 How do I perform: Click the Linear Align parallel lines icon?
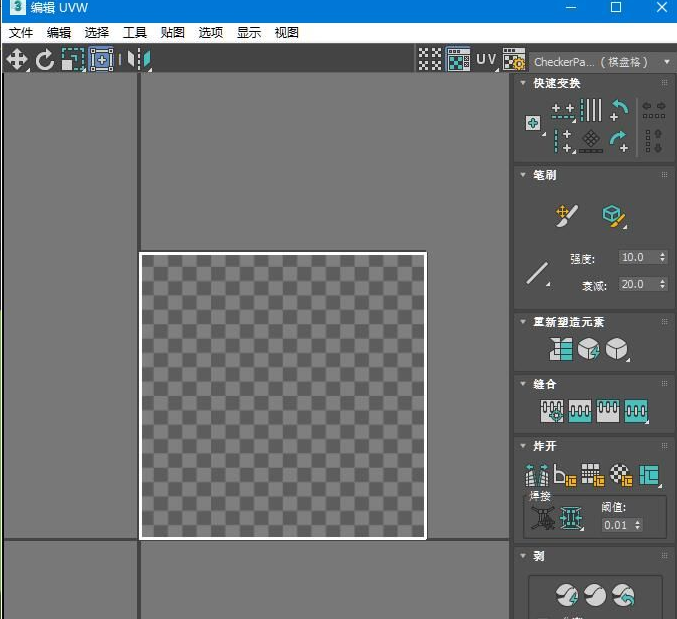pos(591,111)
